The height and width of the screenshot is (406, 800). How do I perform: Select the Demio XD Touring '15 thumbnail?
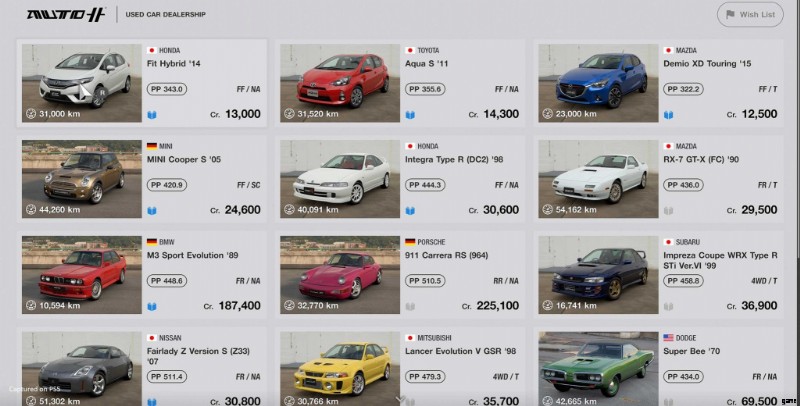598,83
